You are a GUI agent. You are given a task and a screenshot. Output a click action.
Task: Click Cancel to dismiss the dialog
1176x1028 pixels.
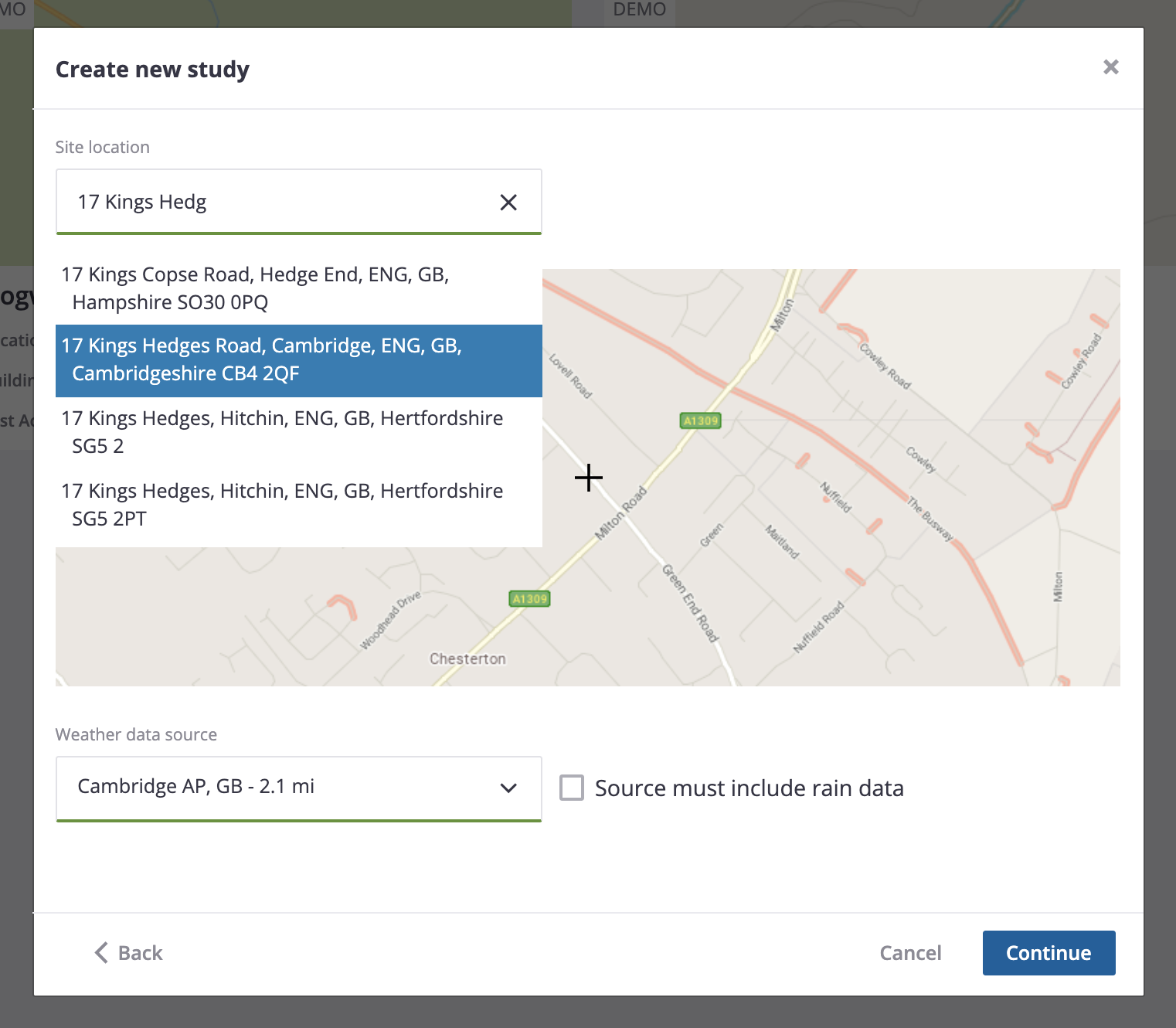(910, 953)
